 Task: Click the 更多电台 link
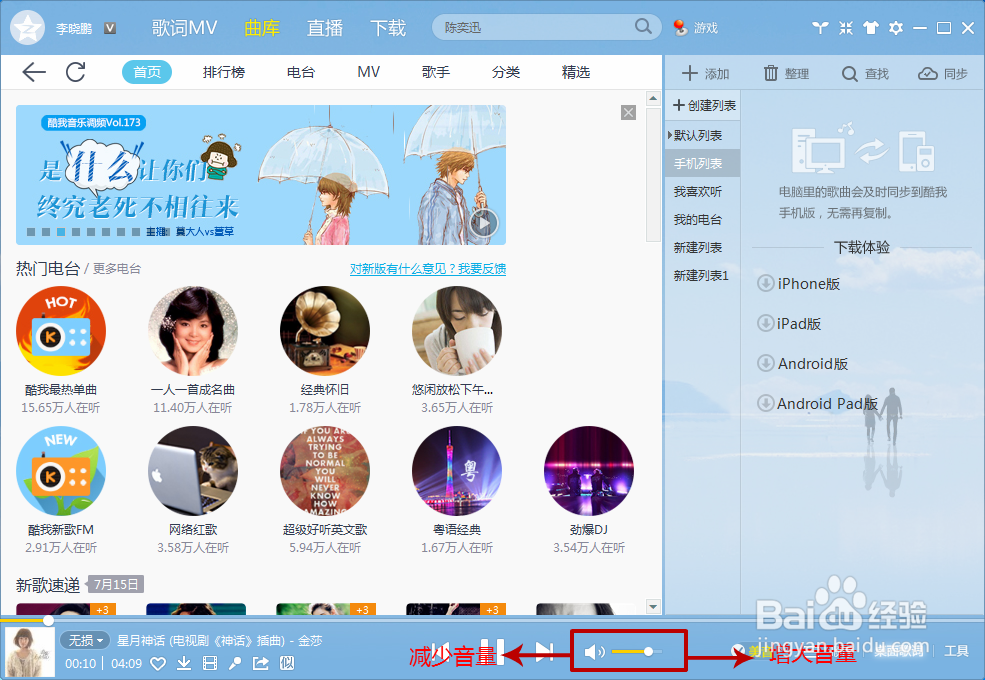117,269
